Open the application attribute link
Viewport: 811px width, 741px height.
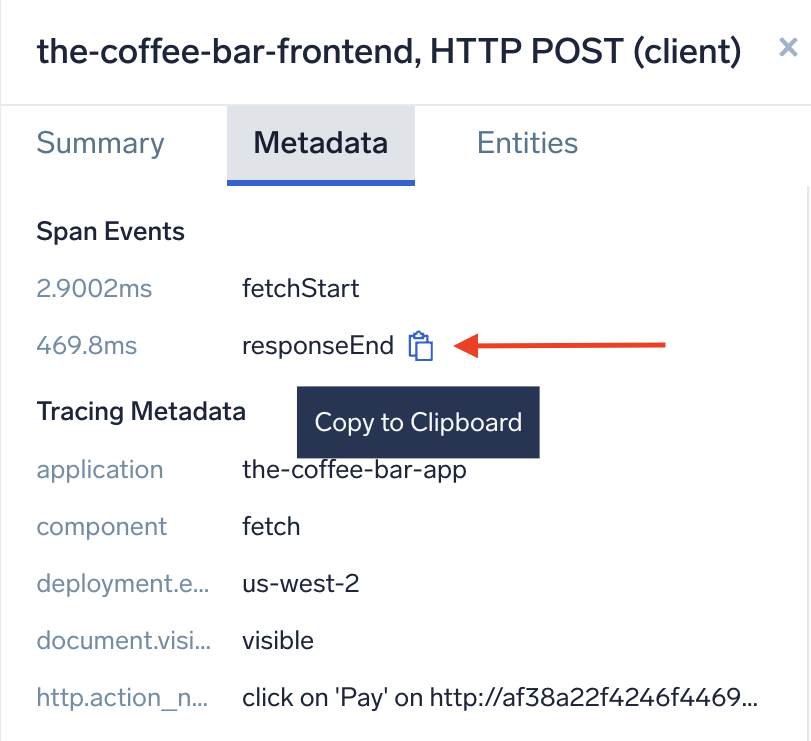(100, 469)
